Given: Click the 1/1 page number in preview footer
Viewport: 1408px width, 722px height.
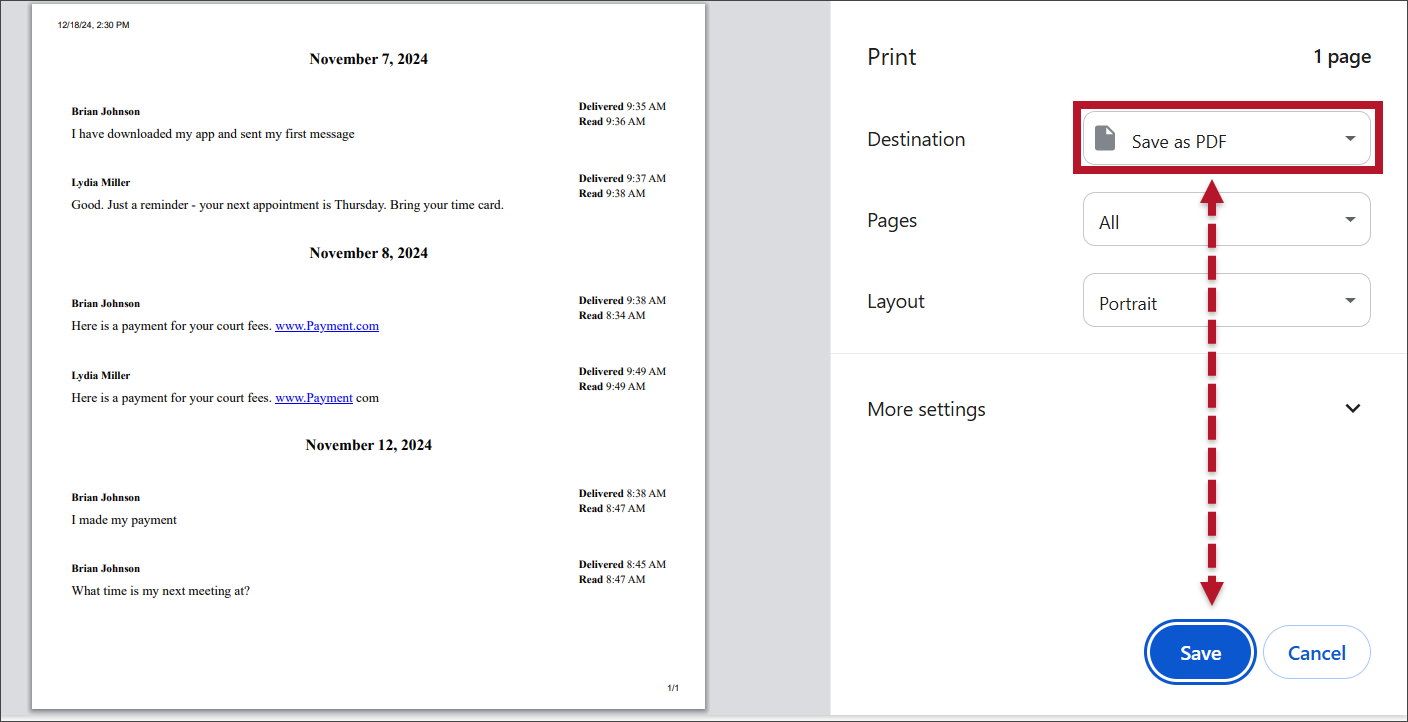Looking at the screenshot, I should point(673,688).
